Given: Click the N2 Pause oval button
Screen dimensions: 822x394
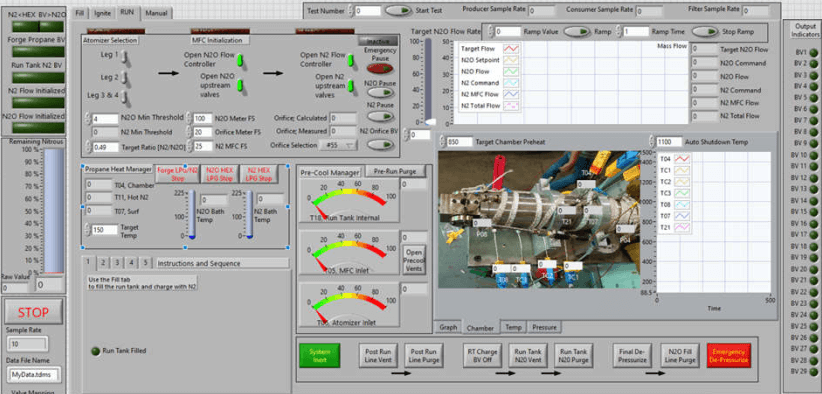Looking at the screenshot, I should (x=381, y=116).
